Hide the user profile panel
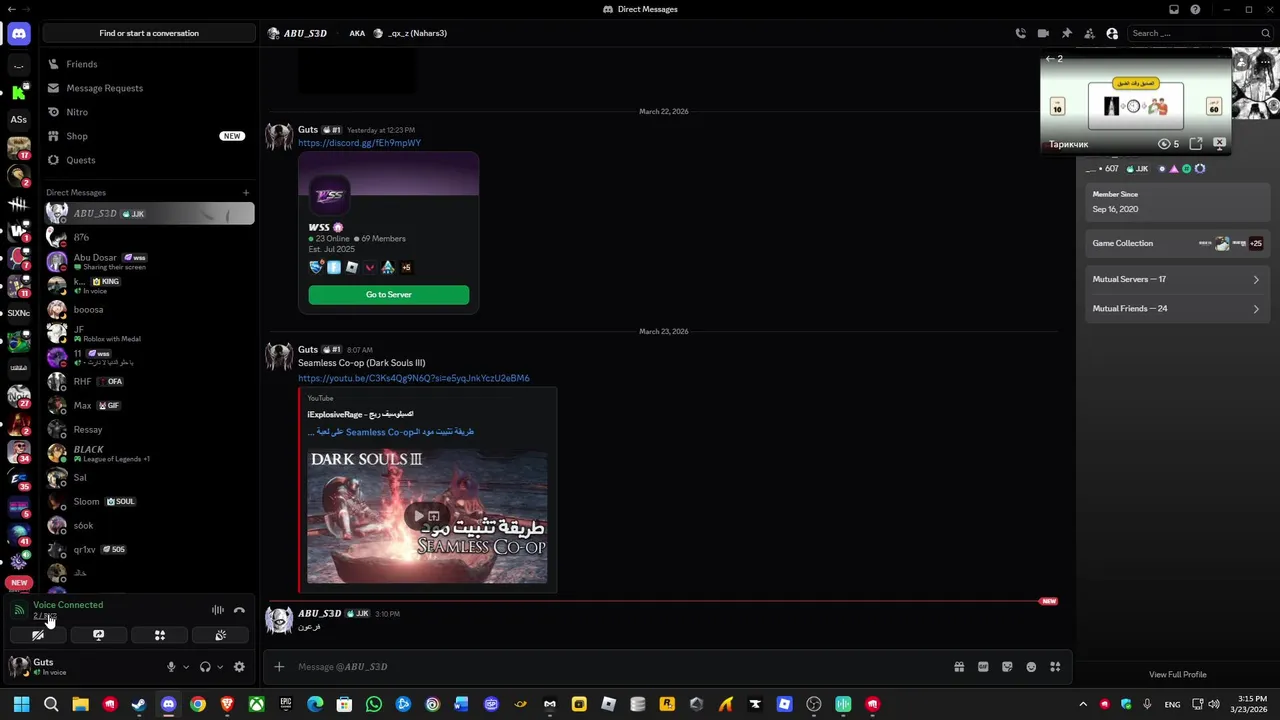This screenshot has width=1280, height=720. pyautogui.click(x=1112, y=33)
